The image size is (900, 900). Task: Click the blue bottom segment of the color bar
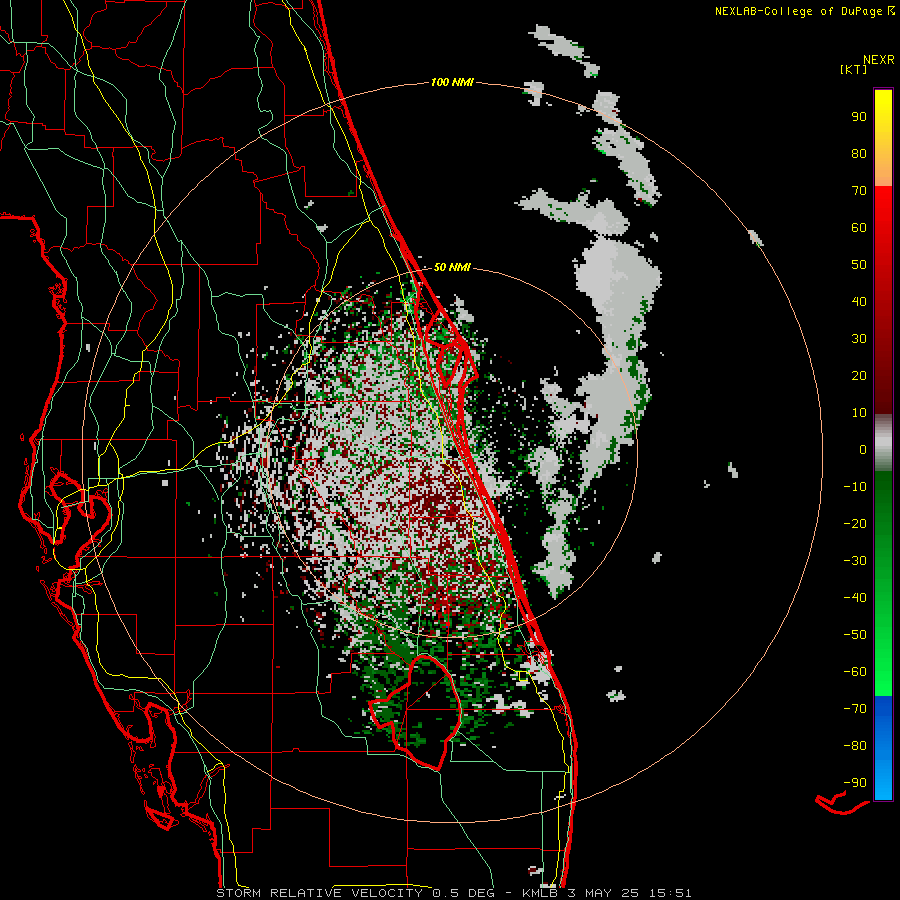[883, 748]
